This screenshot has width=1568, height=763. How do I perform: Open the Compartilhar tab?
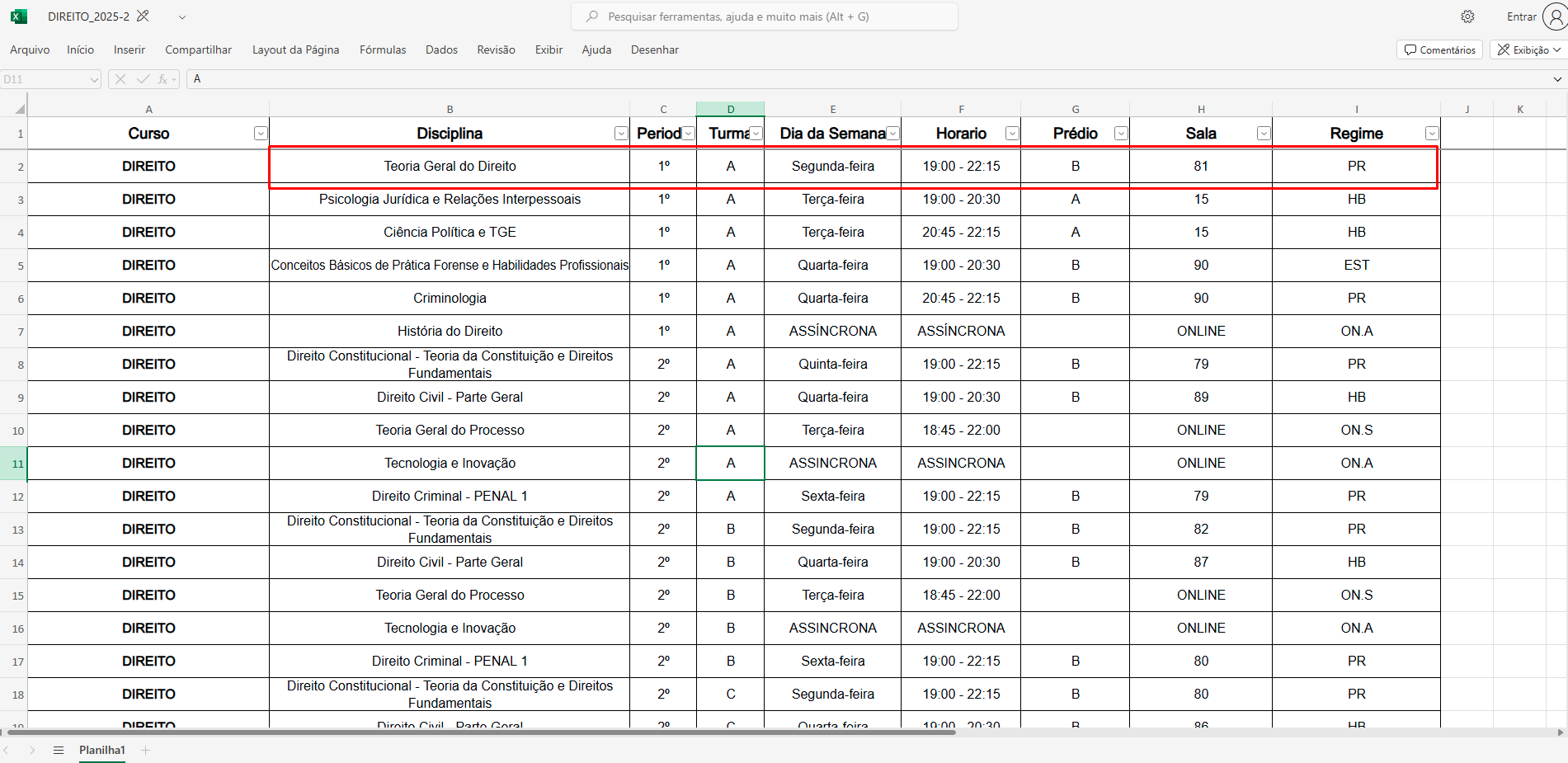pyautogui.click(x=198, y=49)
